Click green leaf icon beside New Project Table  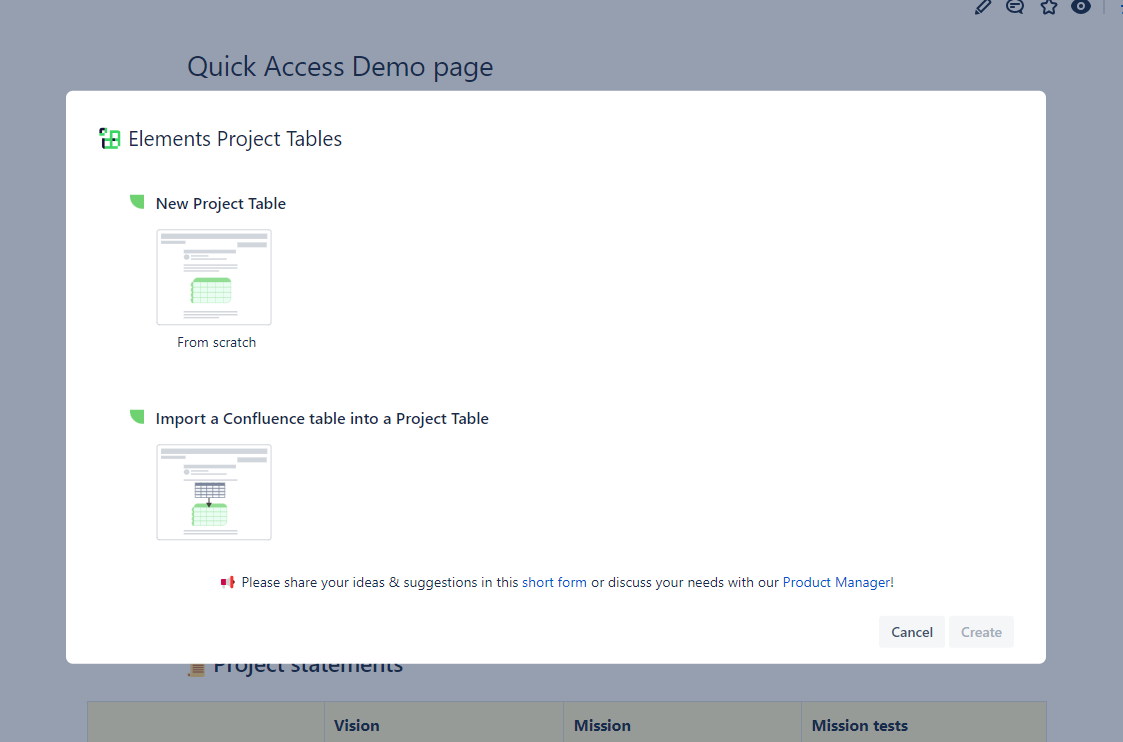pyautogui.click(x=137, y=202)
